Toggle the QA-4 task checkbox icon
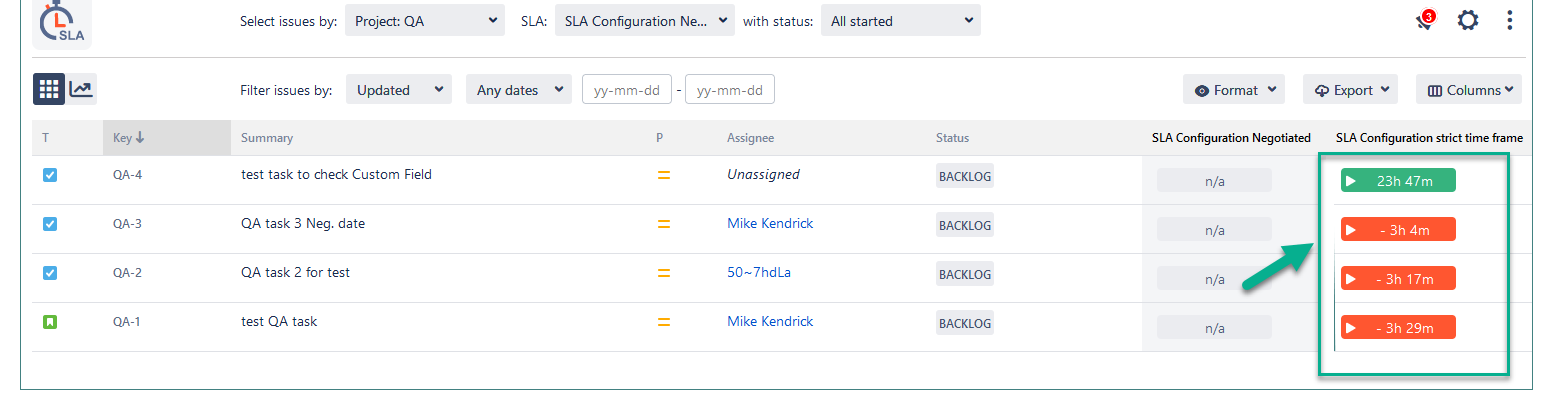This screenshot has width=1549, height=409. coord(50,175)
